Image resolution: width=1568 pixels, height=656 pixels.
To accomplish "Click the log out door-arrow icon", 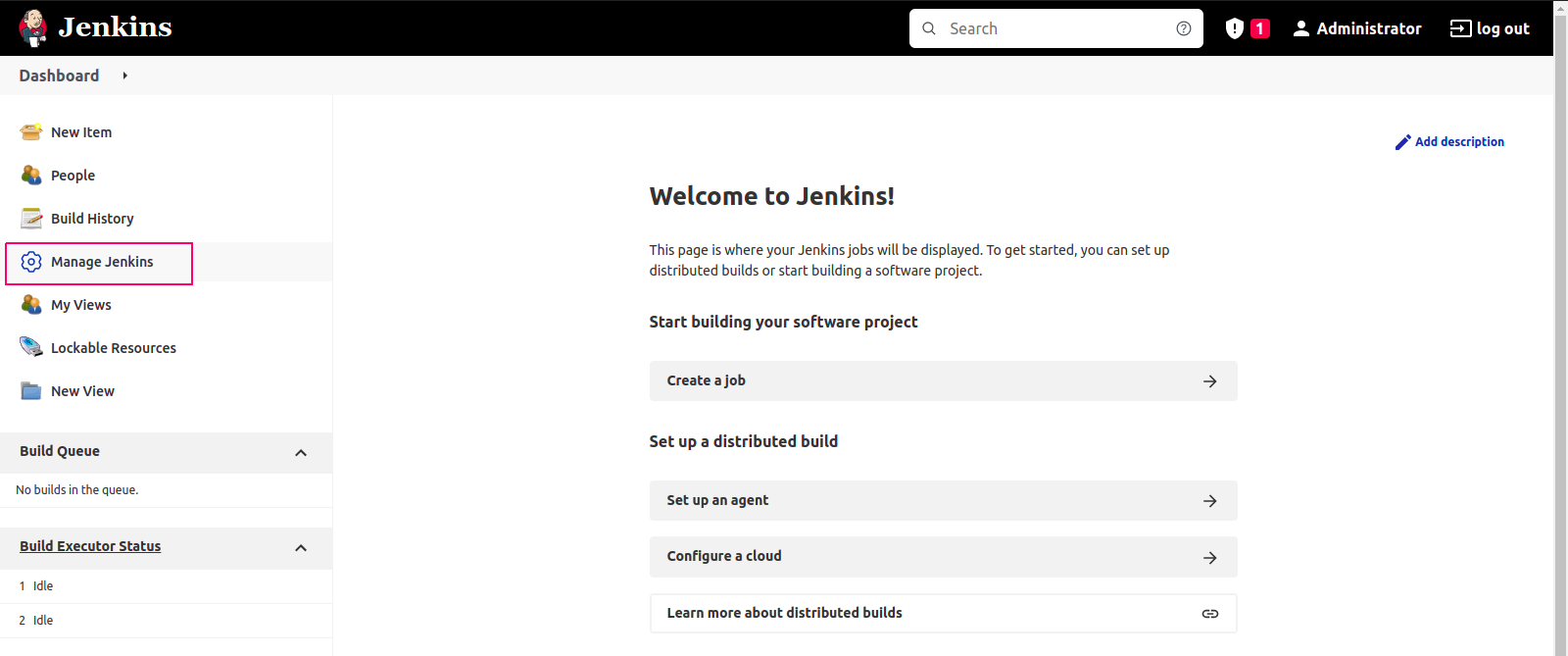I will (1460, 28).
